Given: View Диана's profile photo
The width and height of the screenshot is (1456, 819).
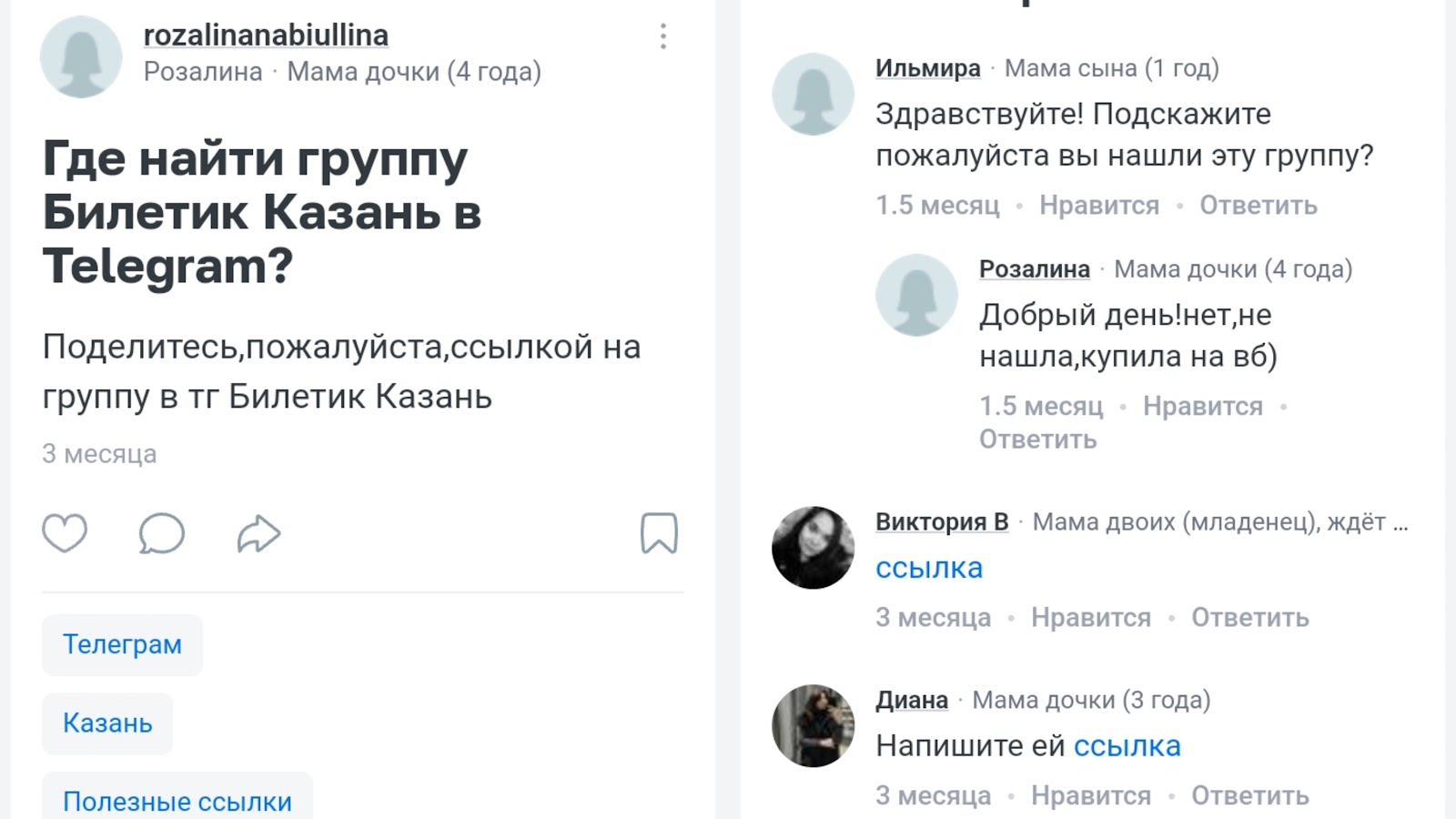Looking at the screenshot, I should pyautogui.click(x=816, y=725).
